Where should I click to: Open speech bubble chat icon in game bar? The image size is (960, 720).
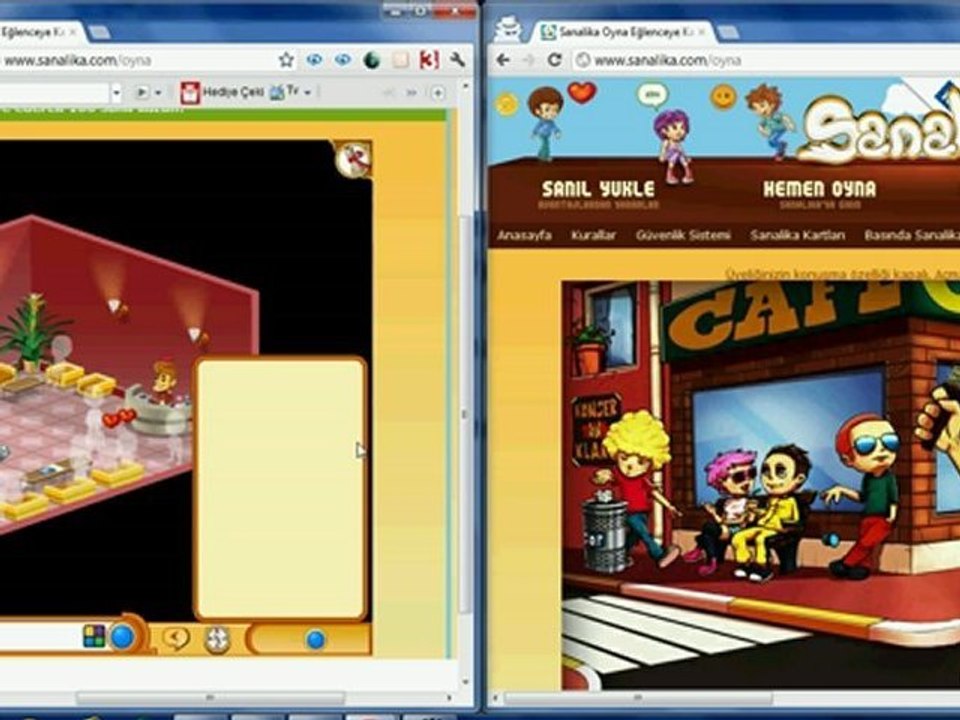[x=176, y=639]
